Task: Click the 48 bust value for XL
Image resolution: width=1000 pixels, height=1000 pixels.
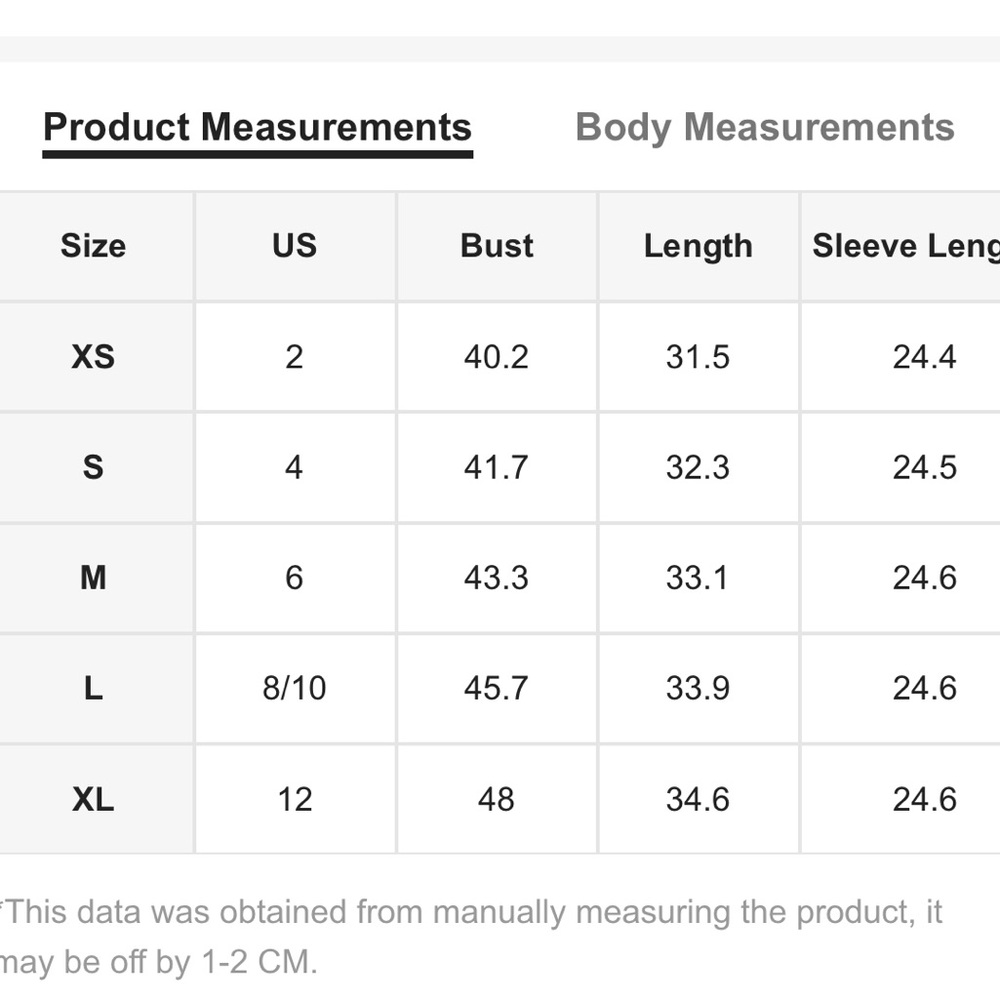Action: (x=496, y=799)
